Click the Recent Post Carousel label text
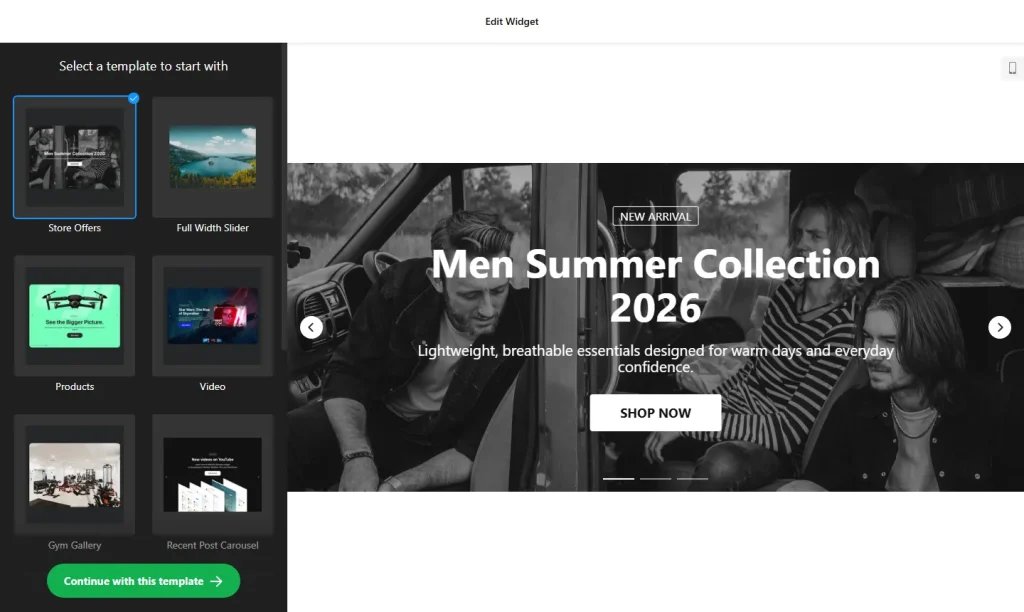Screen dimensions: 1024x612 tap(212, 545)
